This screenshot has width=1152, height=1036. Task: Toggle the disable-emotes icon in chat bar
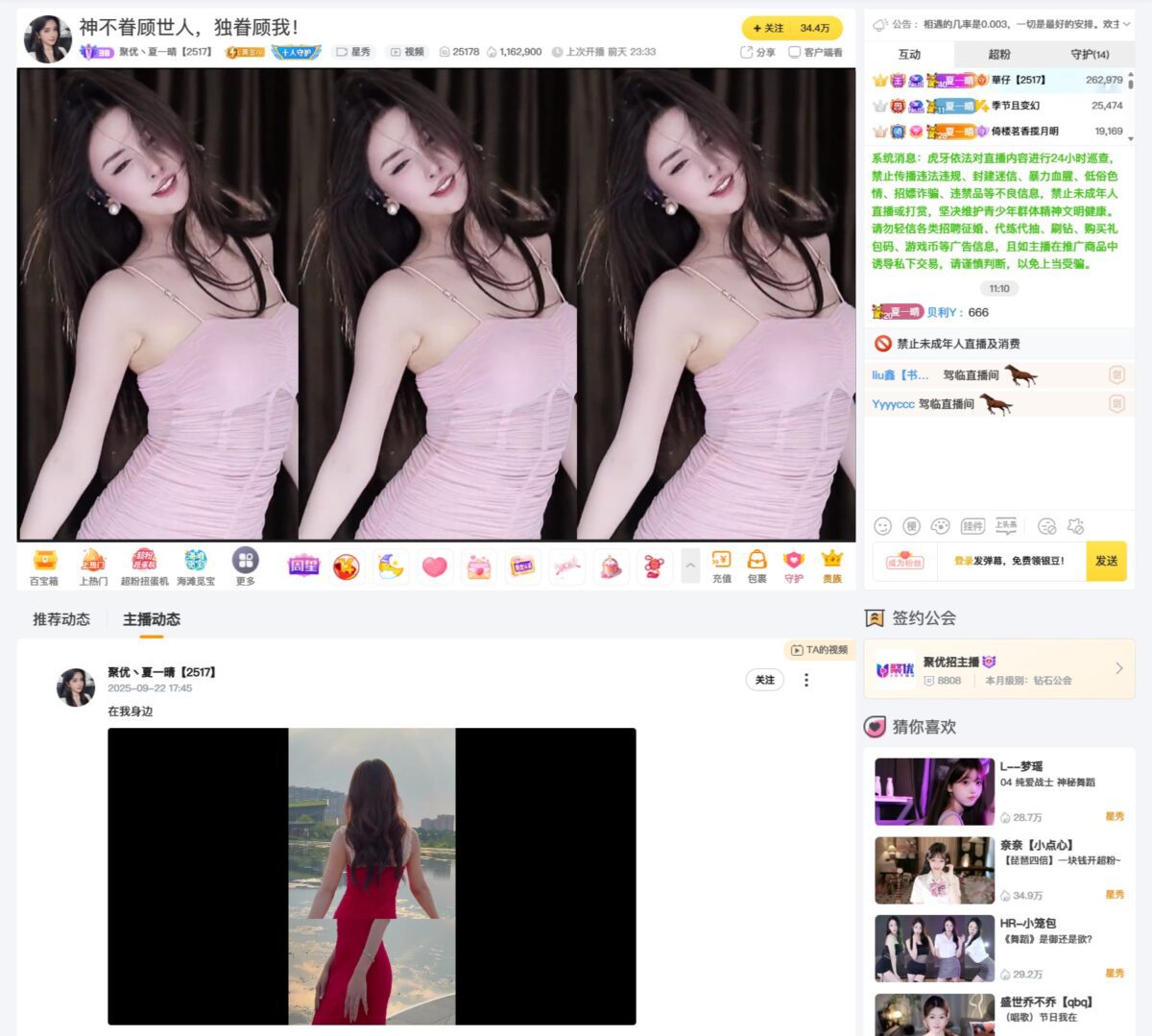pyautogui.click(x=1046, y=526)
